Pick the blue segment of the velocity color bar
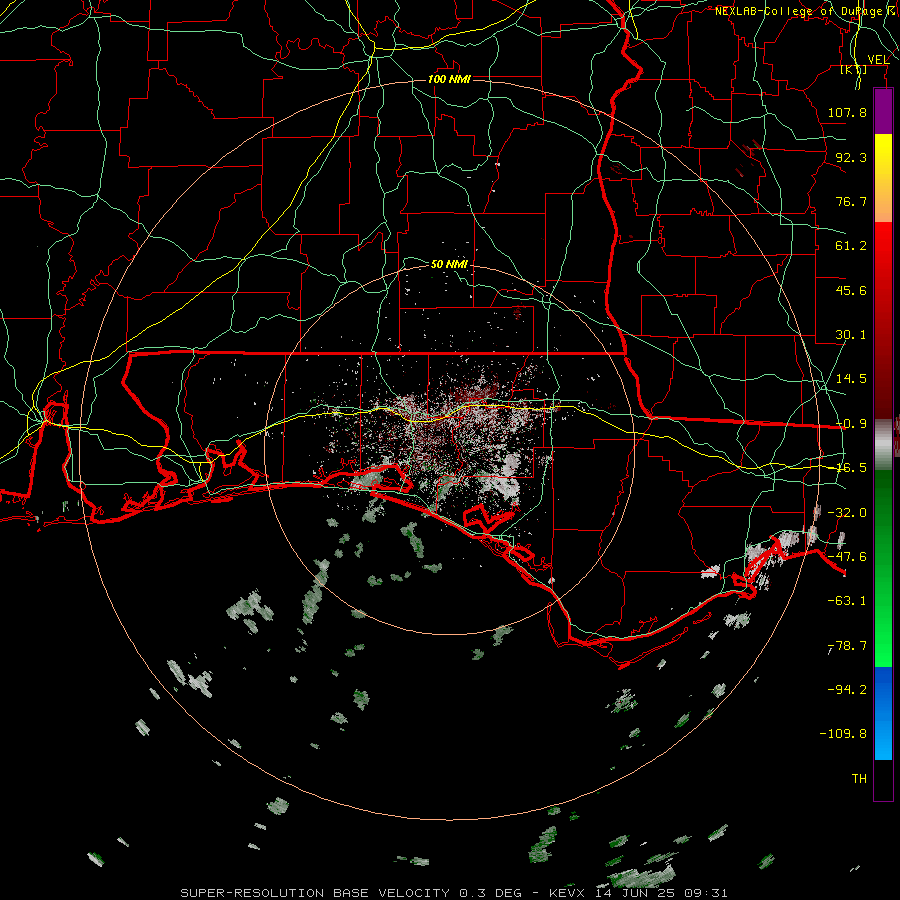Screen dimensions: 900x900 click(883, 713)
